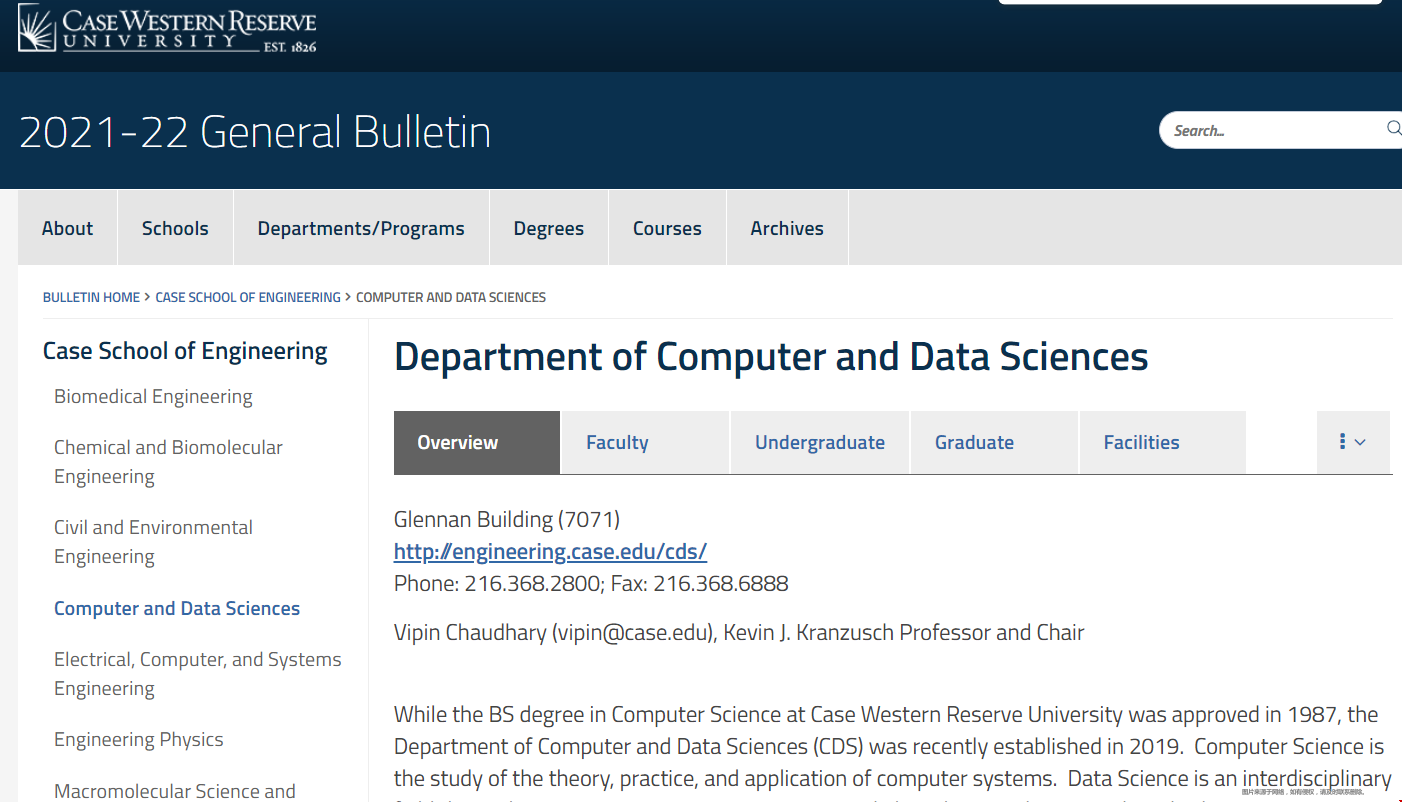Click the Department of Computer and Data Sciences heading
Screen dimensions: 1402x802
coord(771,357)
